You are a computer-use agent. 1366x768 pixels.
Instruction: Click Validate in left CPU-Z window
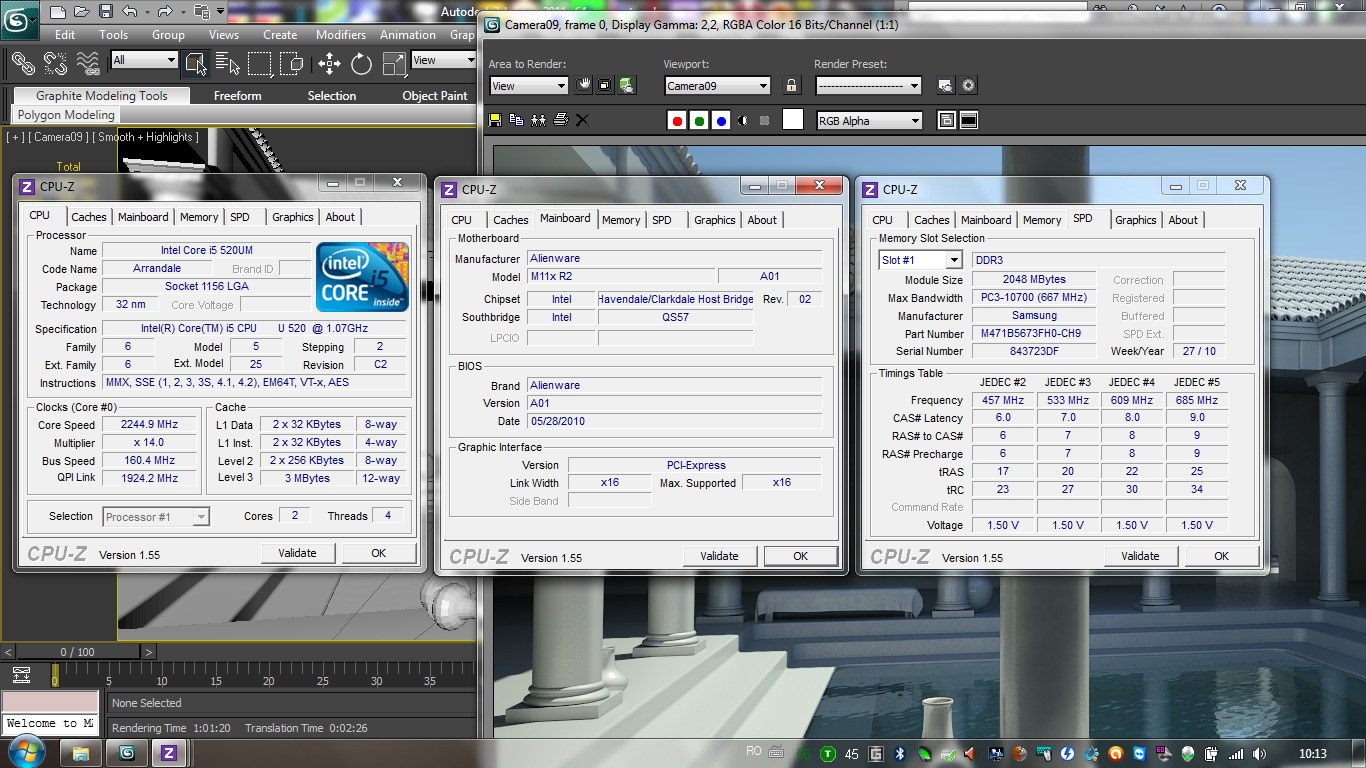pyautogui.click(x=297, y=553)
